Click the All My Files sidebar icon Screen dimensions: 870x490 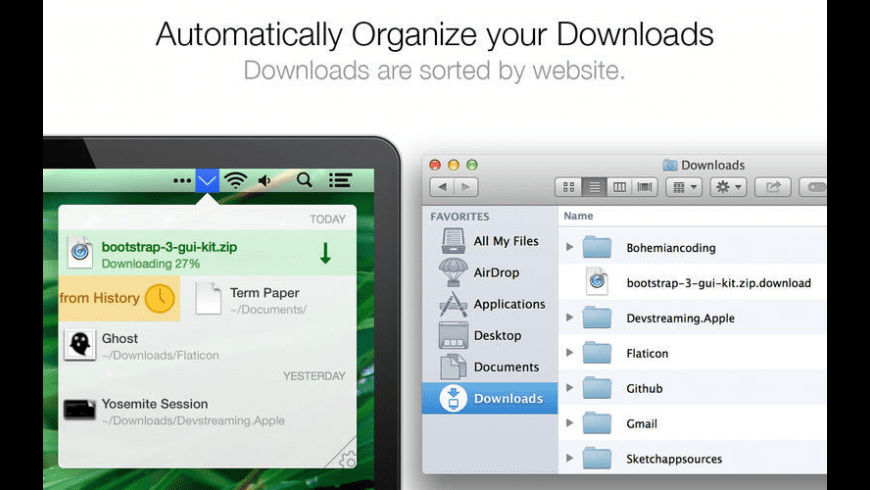coord(453,241)
